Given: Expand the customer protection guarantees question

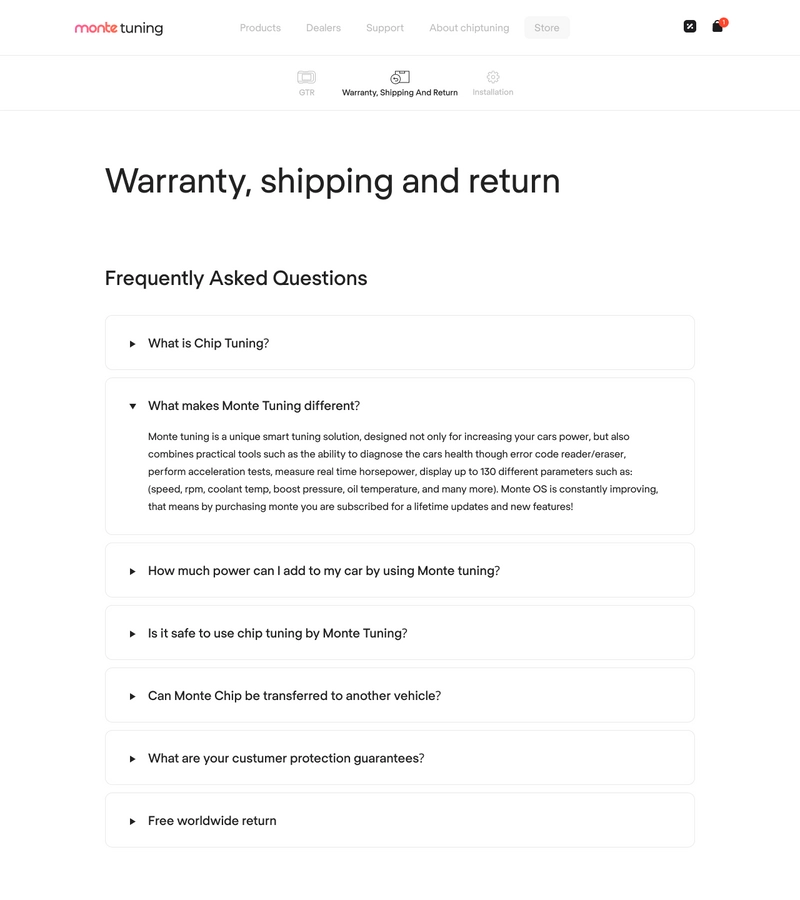Looking at the screenshot, I should tap(286, 758).
